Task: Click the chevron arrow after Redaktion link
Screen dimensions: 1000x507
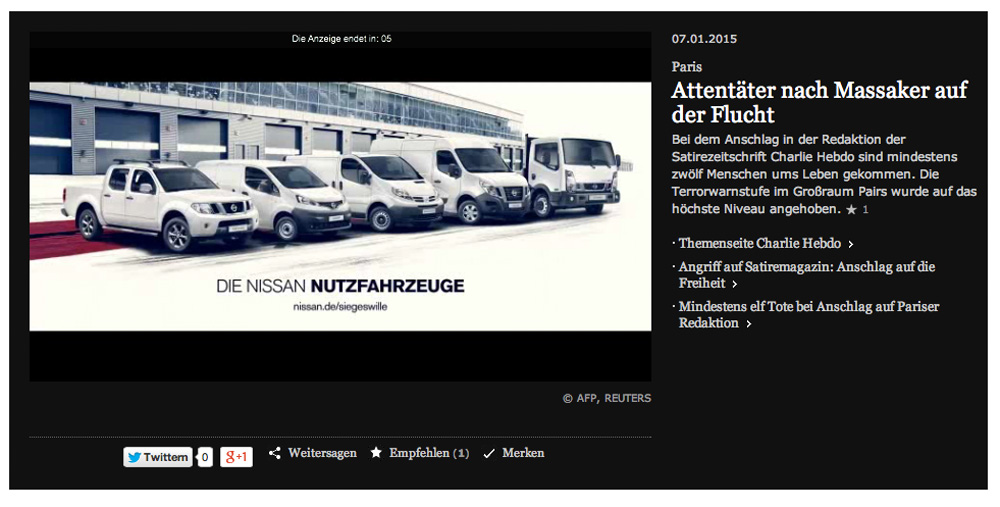Action: pos(749,324)
